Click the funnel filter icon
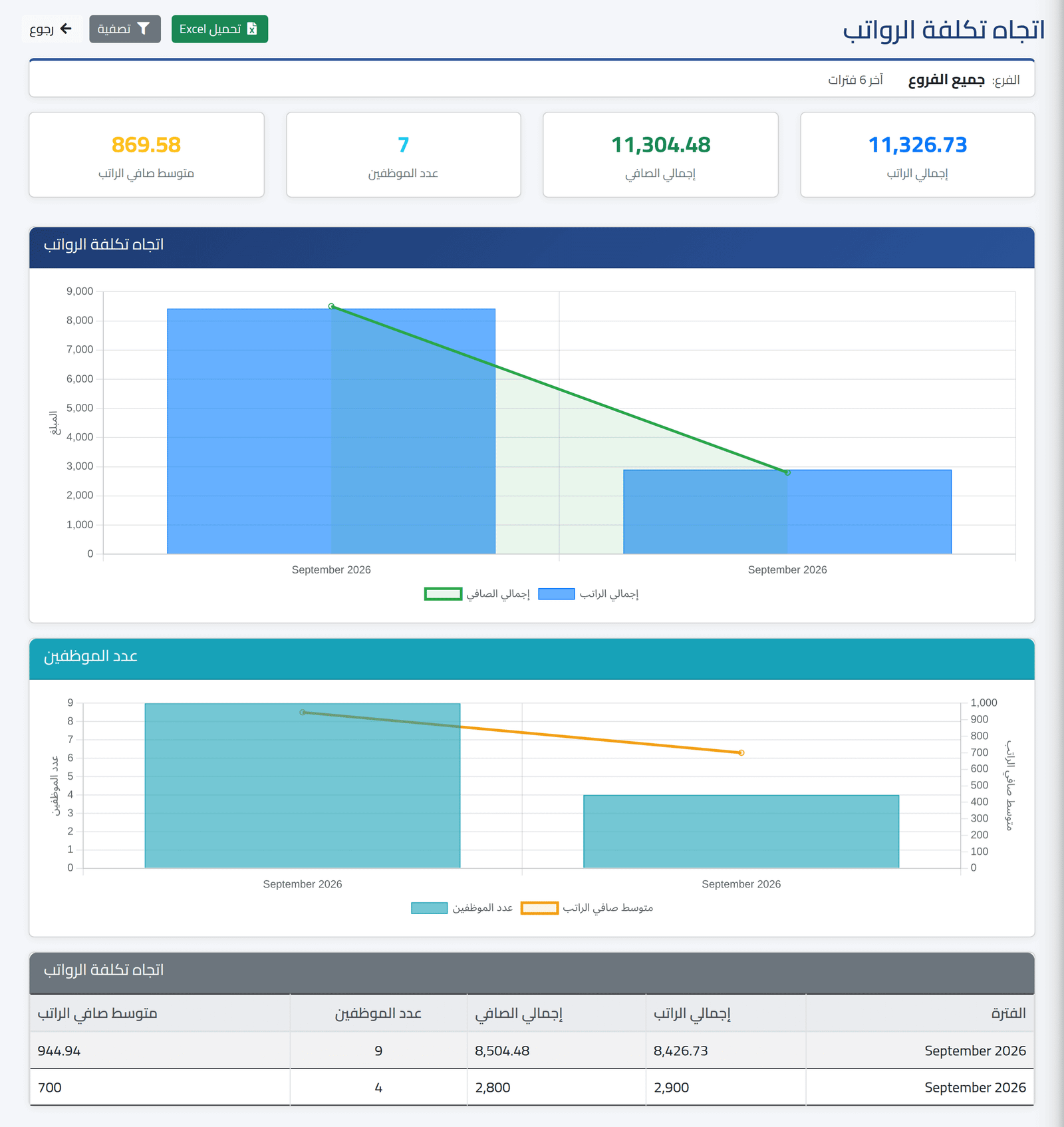1064x1127 pixels. [144, 29]
